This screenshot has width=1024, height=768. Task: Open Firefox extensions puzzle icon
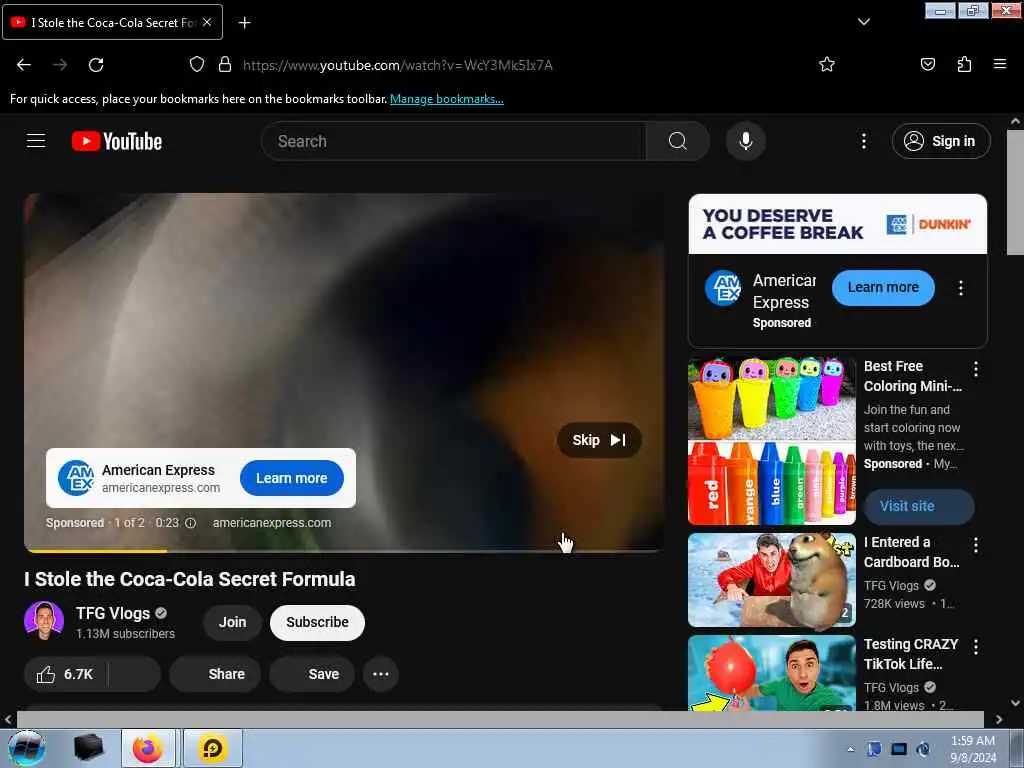964,64
